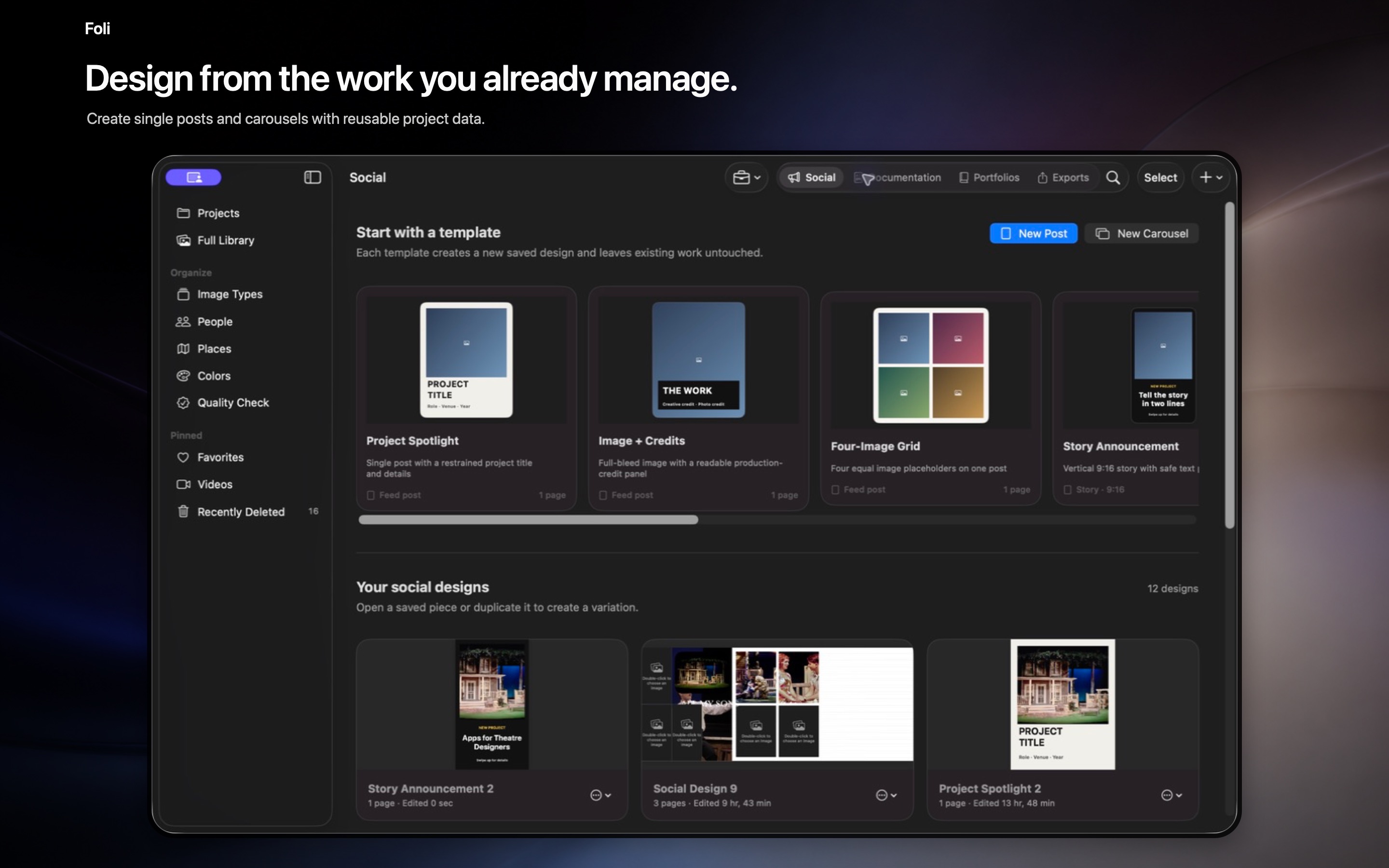Choose the Image + Credits template thumbnail
This screenshot has height=868, width=1389.
[x=698, y=360]
